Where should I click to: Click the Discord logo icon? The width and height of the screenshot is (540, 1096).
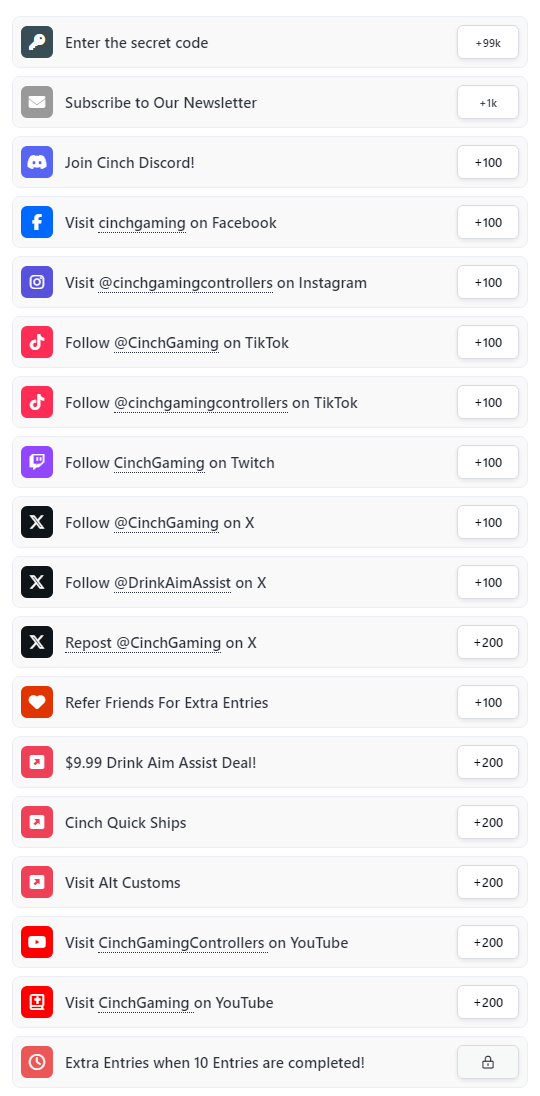(x=37, y=162)
